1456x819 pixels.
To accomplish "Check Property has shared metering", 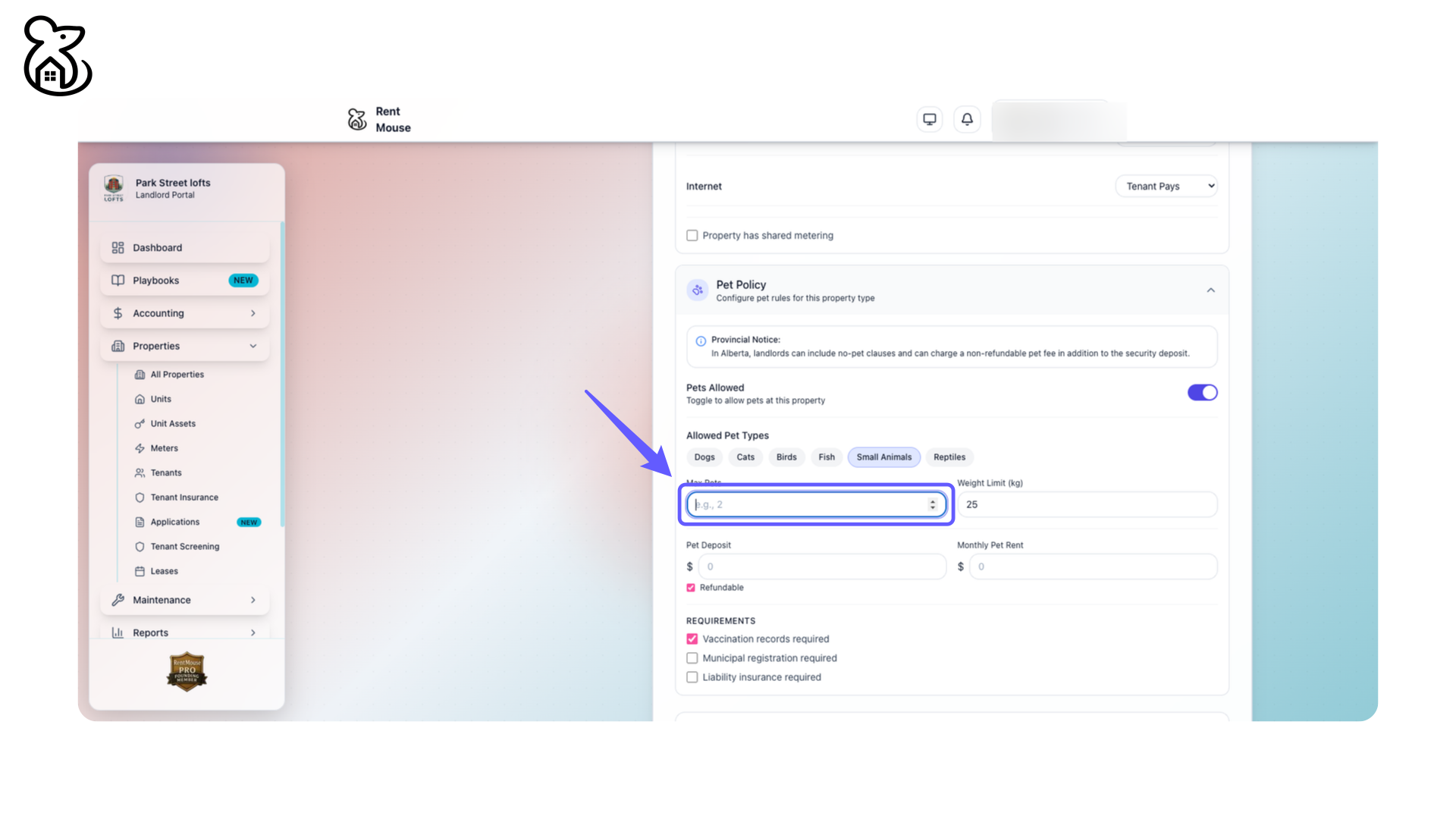I will [692, 236].
